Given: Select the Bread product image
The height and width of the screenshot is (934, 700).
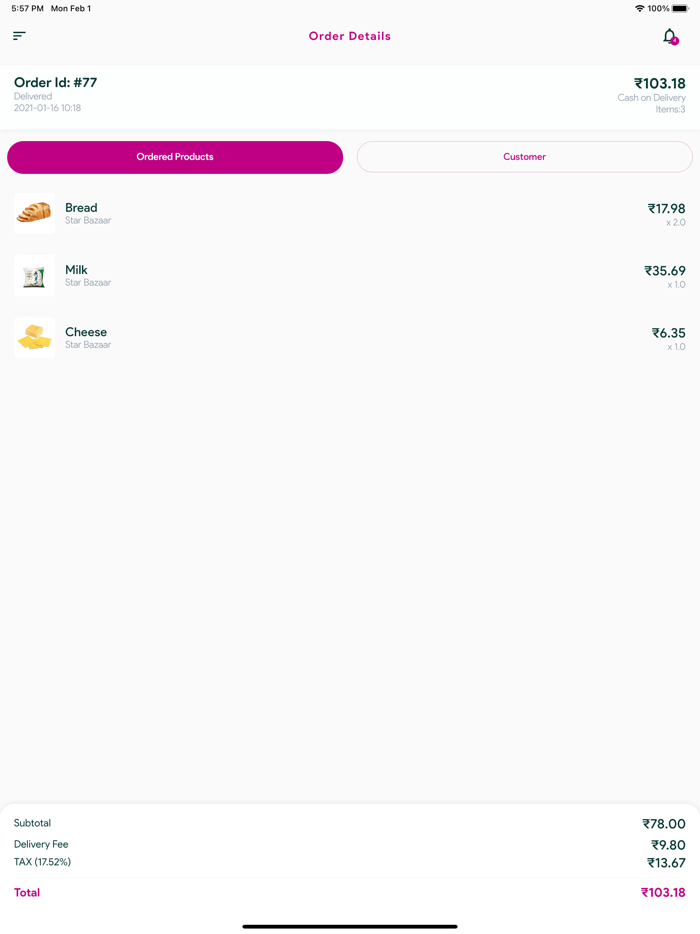Looking at the screenshot, I should 34,213.
